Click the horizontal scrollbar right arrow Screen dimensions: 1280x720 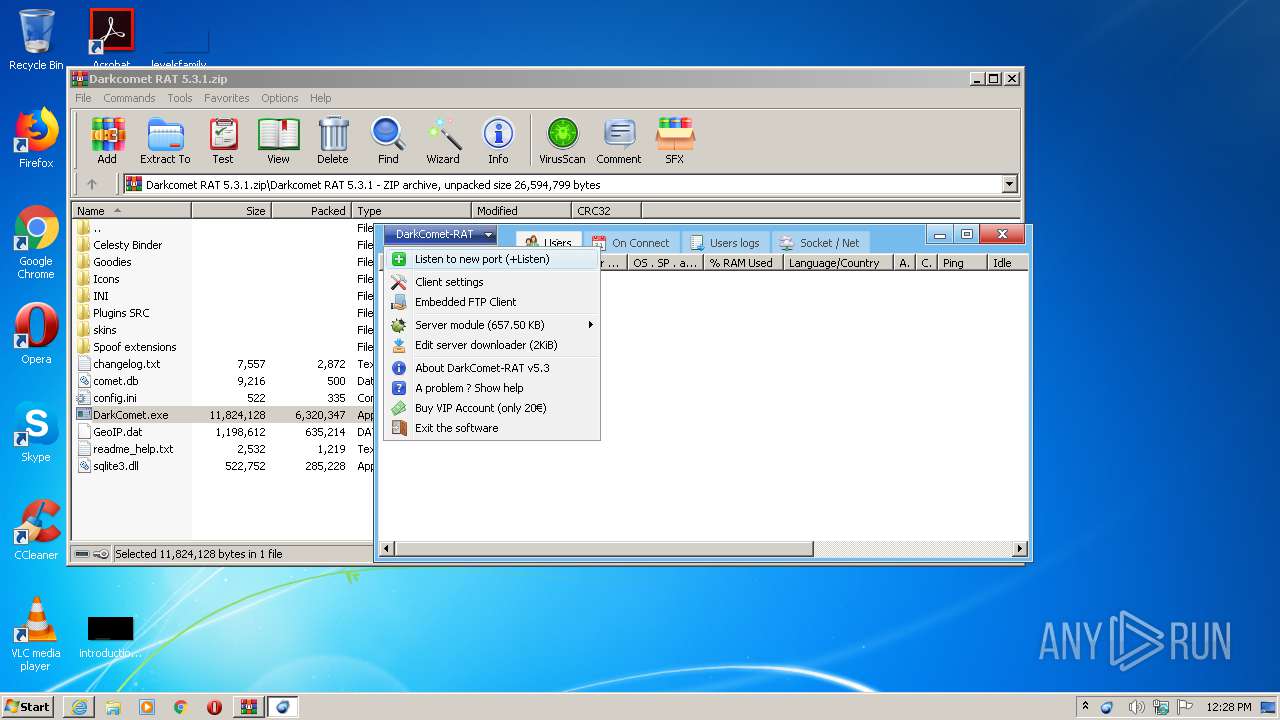click(1020, 549)
